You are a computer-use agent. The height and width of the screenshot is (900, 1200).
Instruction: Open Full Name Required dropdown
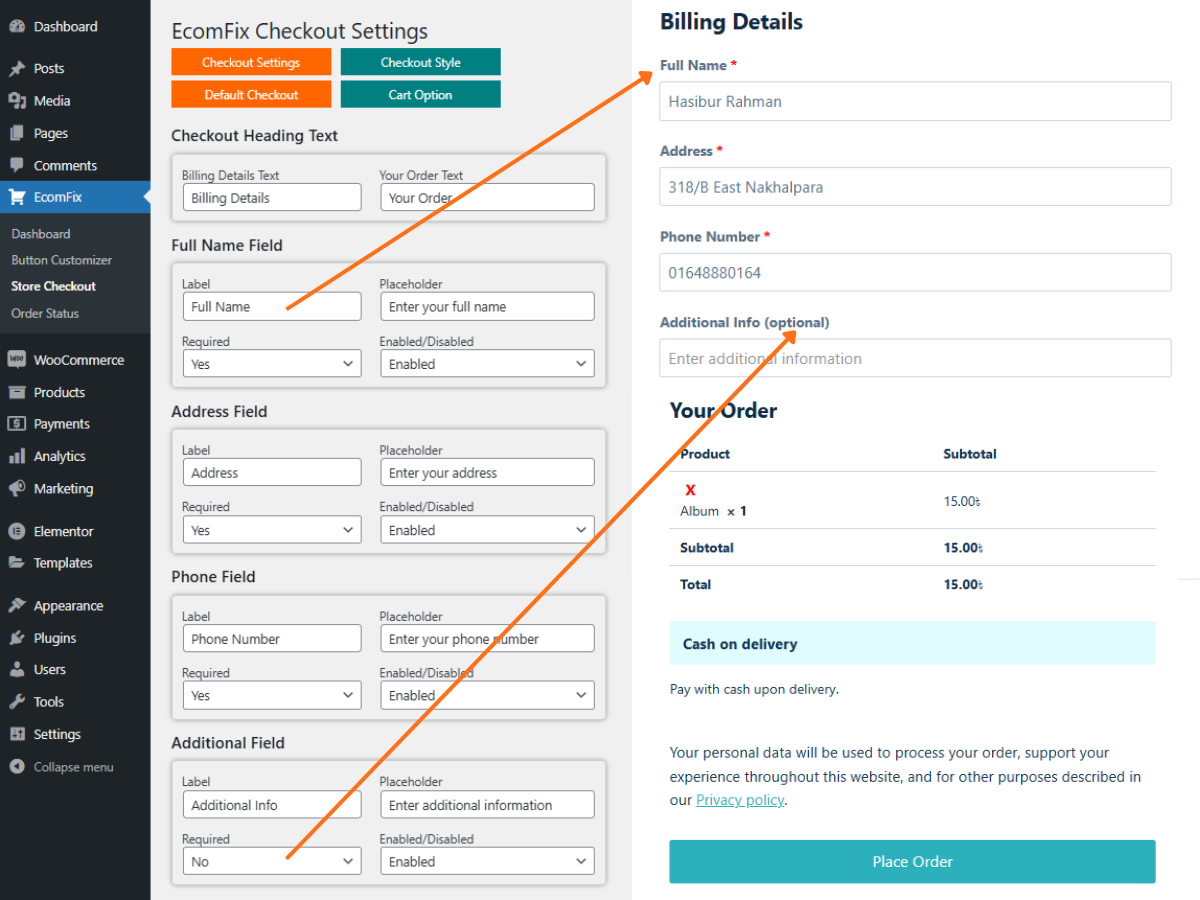272,364
